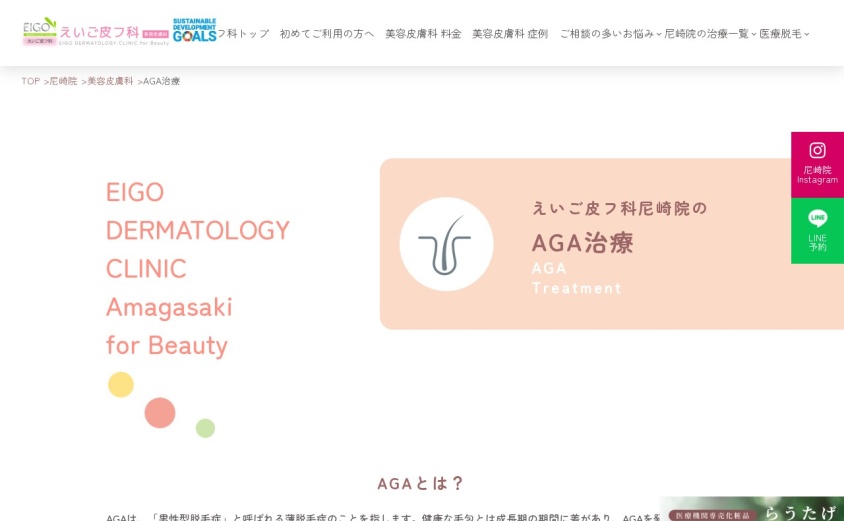This screenshot has width=844, height=521.
Task: Expand ご相談の多いお悩み dropdown menu
Action: [610, 34]
